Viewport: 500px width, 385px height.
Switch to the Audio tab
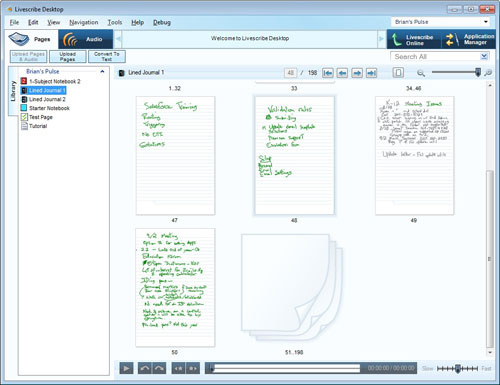[x=86, y=39]
